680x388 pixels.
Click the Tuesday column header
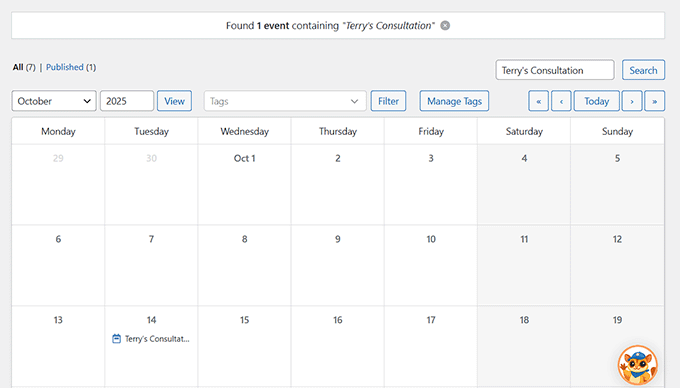[x=151, y=131]
